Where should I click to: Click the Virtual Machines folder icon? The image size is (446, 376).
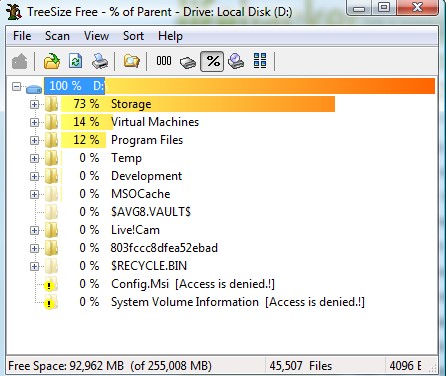[51, 122]
